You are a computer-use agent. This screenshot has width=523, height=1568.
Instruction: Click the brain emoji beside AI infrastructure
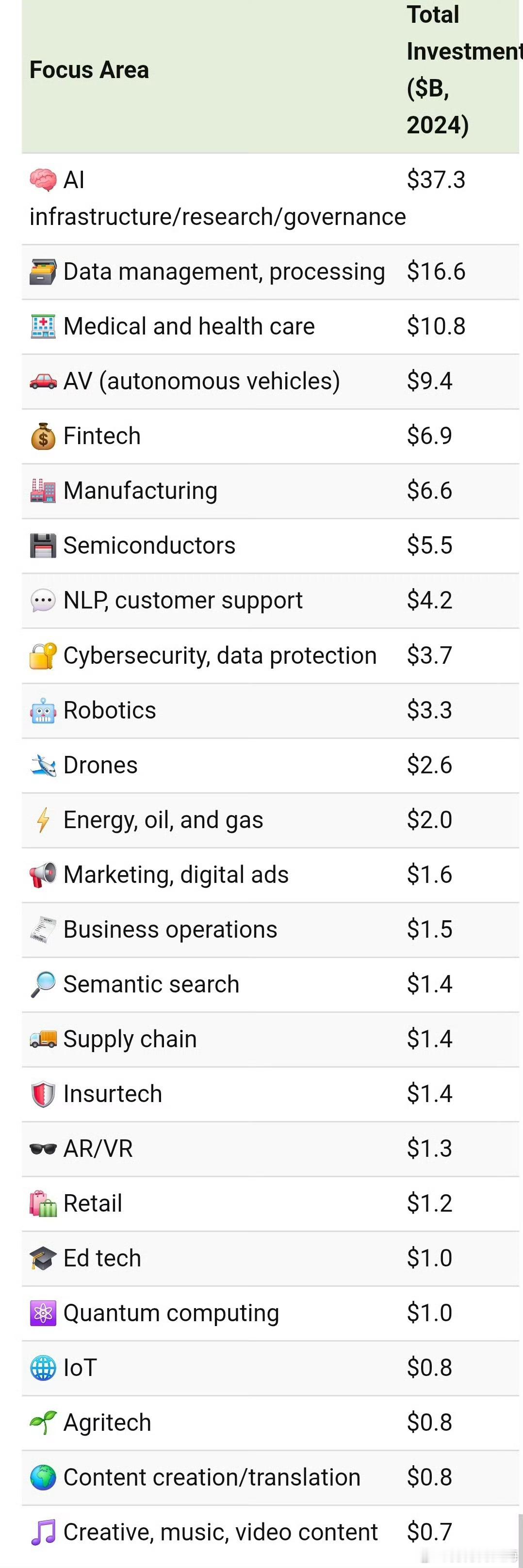click(x=43, y=180)
